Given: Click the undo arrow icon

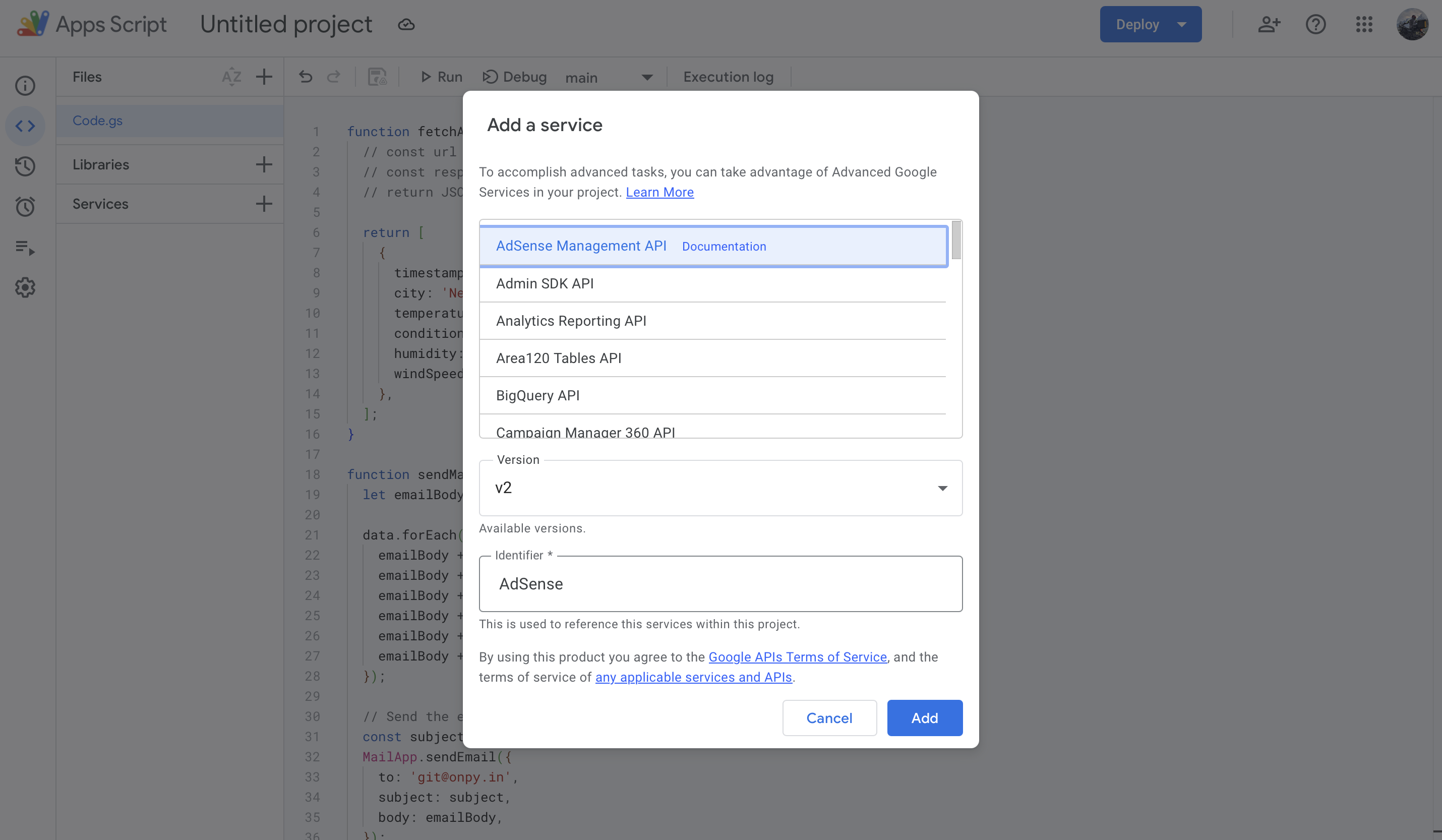Looking at the screenshot, I should pos(306,77).
